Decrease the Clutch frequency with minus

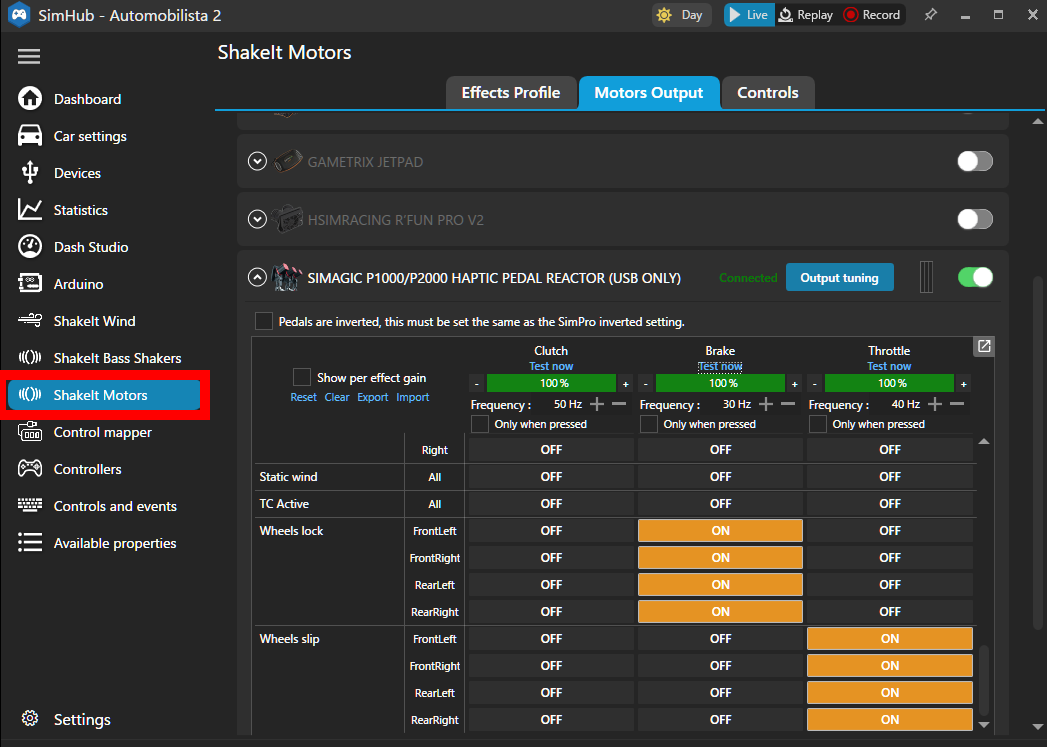tap(619, 404)
